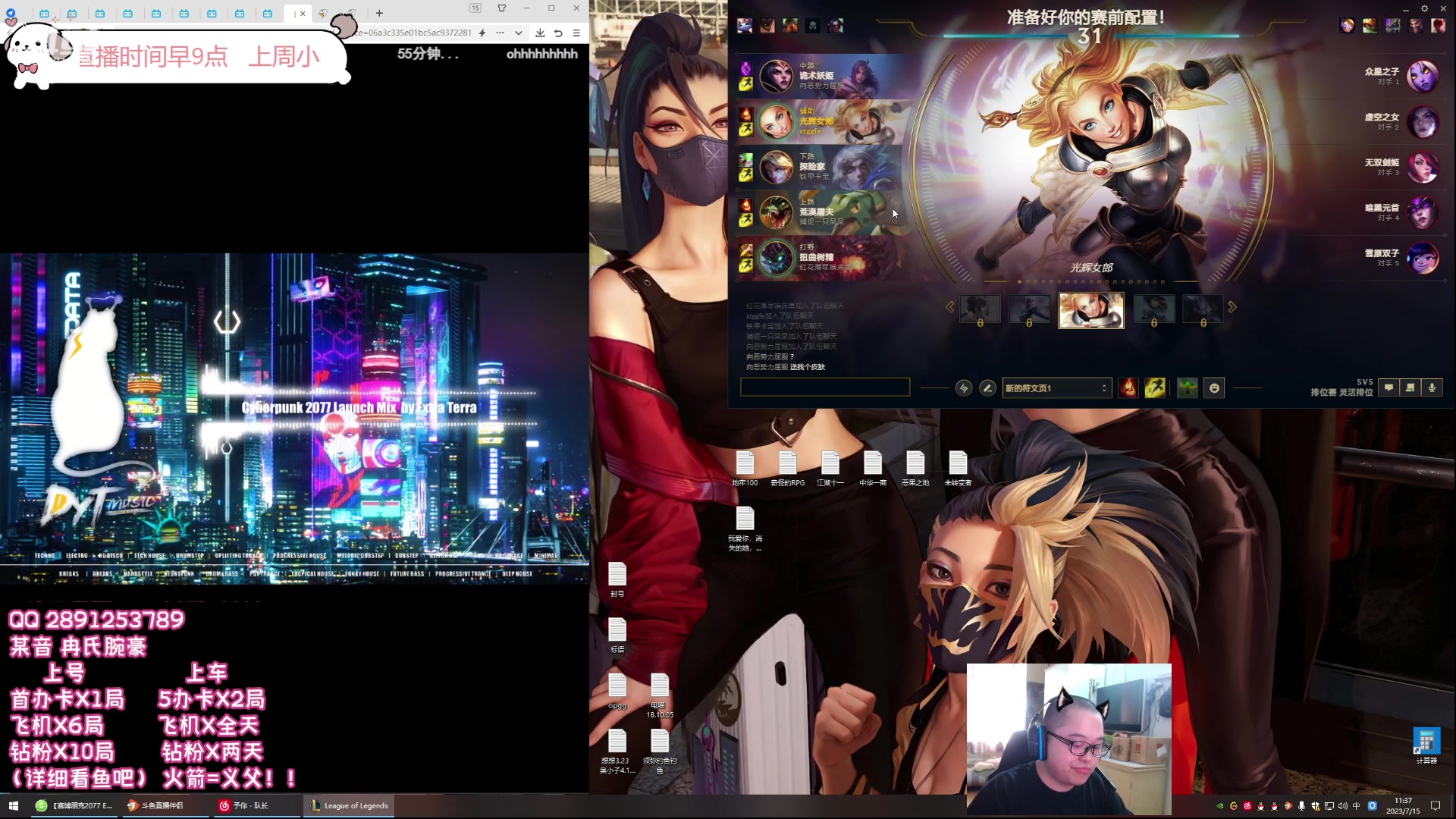
Task: Switch to the fifth bilibili browser tab
Action: [x=155, y=13]
